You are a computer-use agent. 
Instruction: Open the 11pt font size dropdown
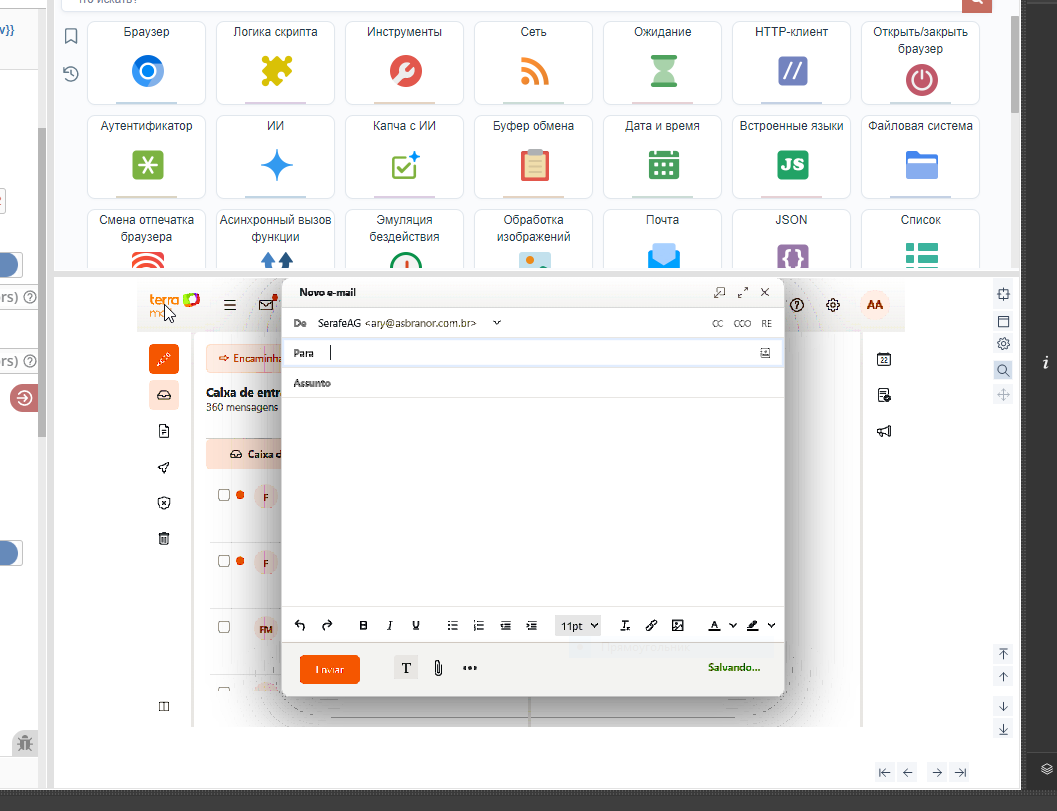click(578, 626)
